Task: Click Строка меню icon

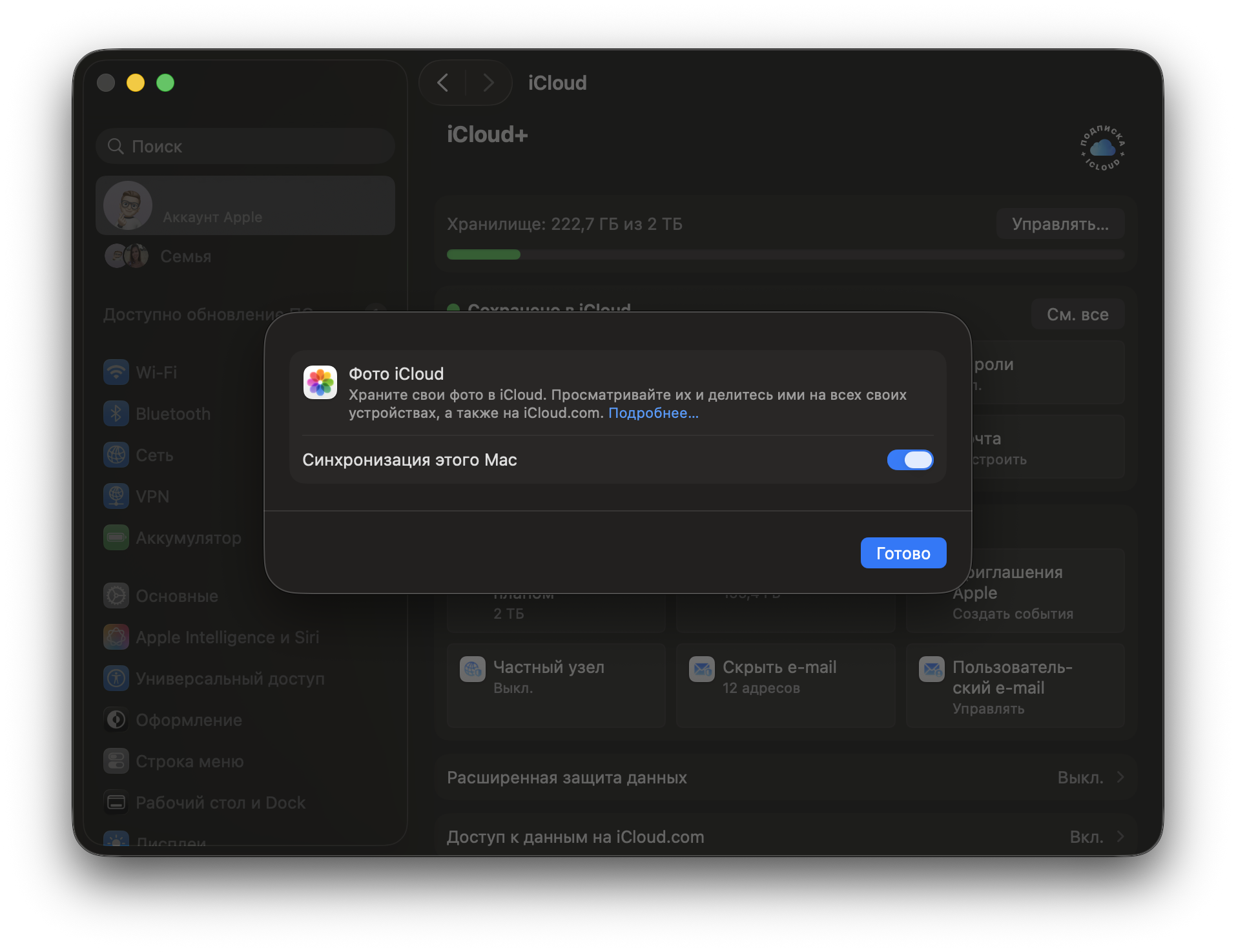Action: [116, 761]
